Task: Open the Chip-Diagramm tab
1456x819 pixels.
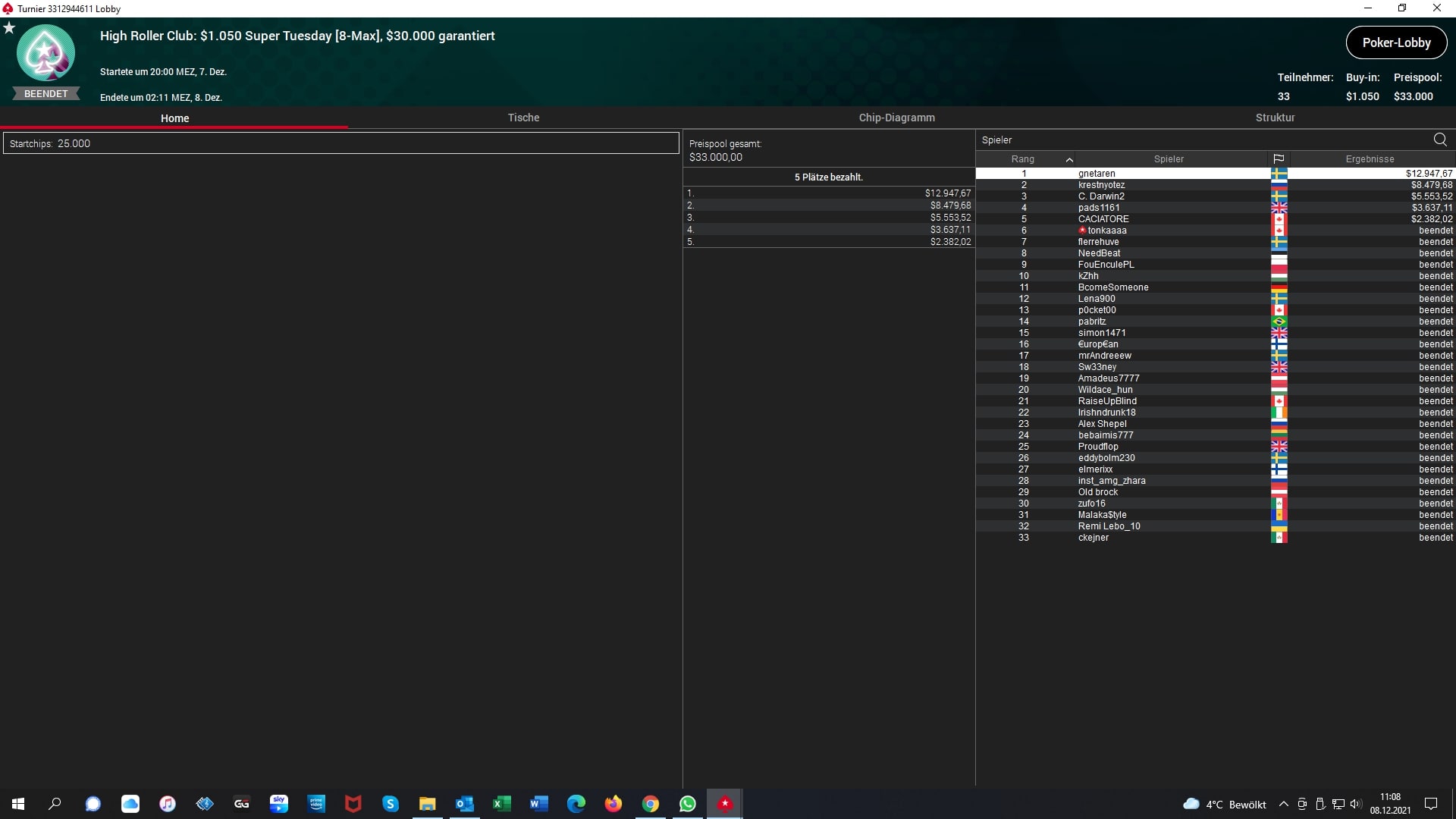Action: pos(896,118)
